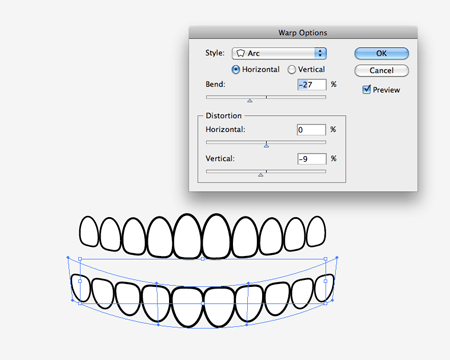Click the top center handle of warp box

coord(203,259)
